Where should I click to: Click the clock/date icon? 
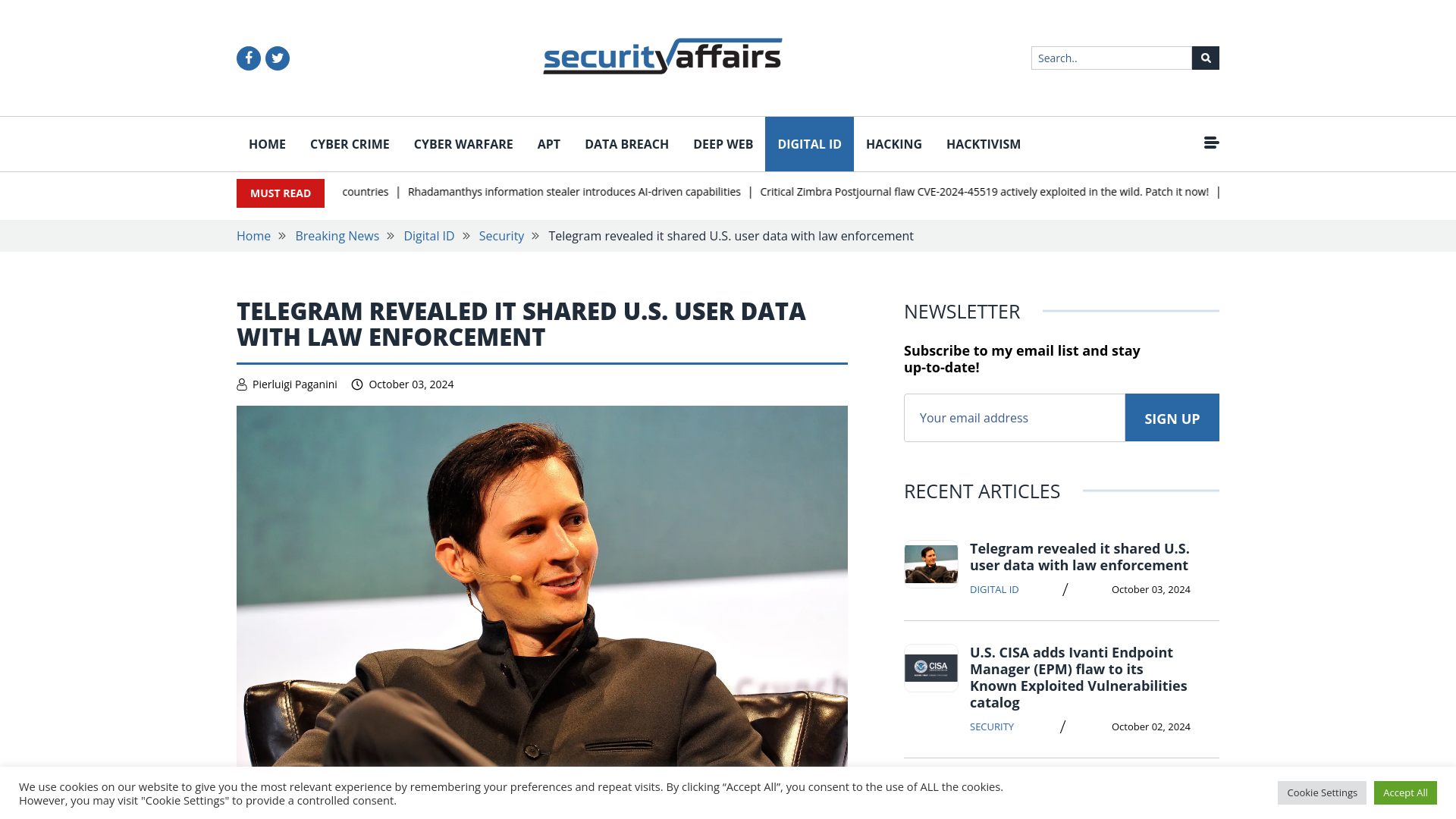point(357,384)
